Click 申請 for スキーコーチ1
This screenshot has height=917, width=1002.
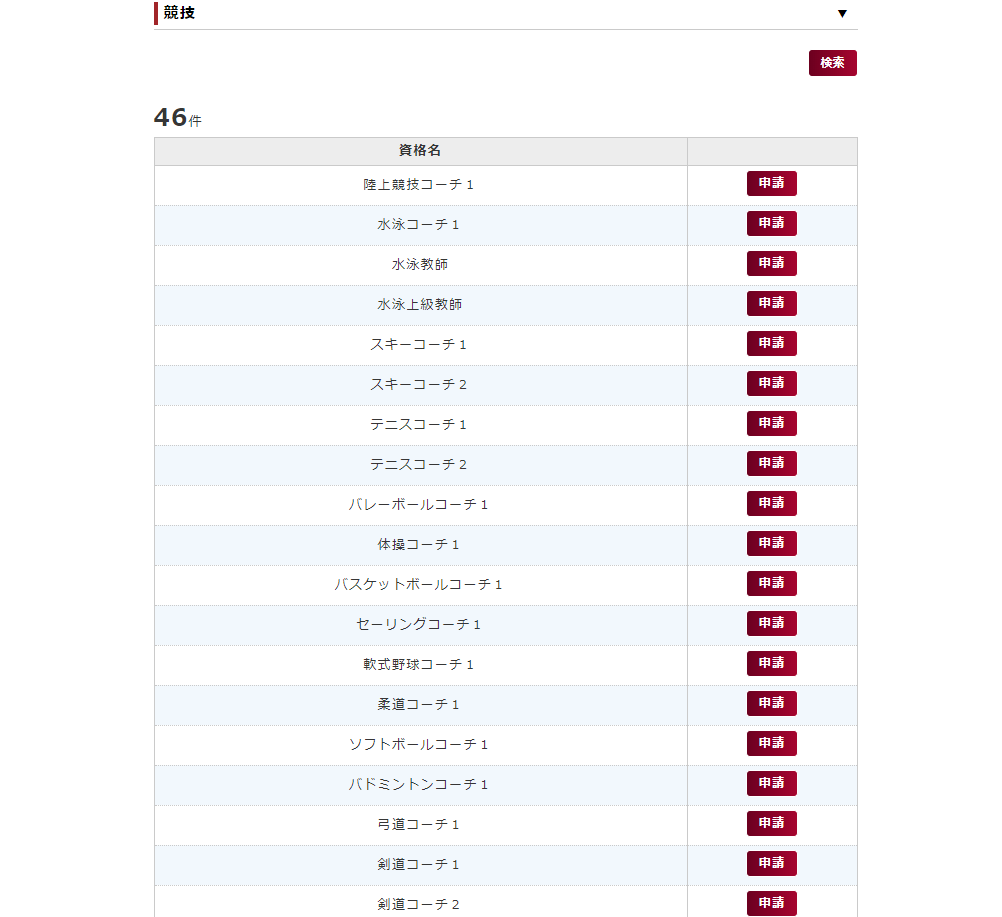pos(771,344)
